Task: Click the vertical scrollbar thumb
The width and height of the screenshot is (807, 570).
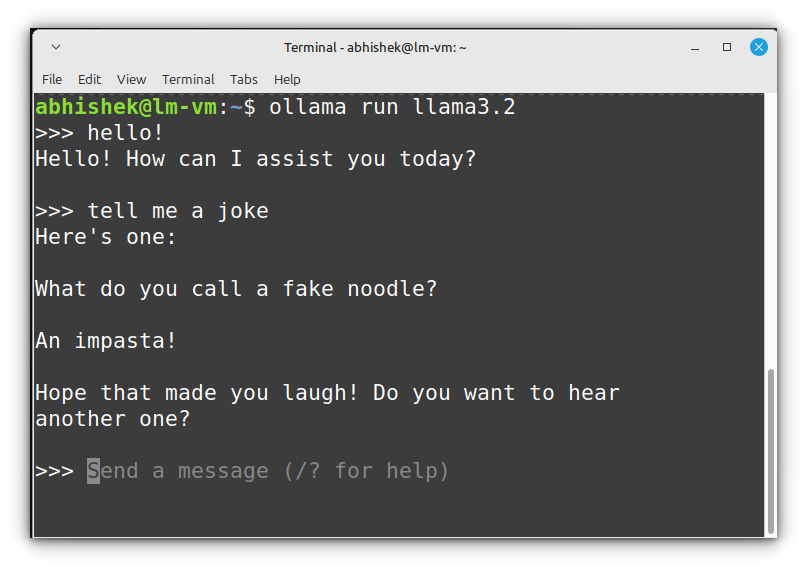Action: (x=770, y=450)
